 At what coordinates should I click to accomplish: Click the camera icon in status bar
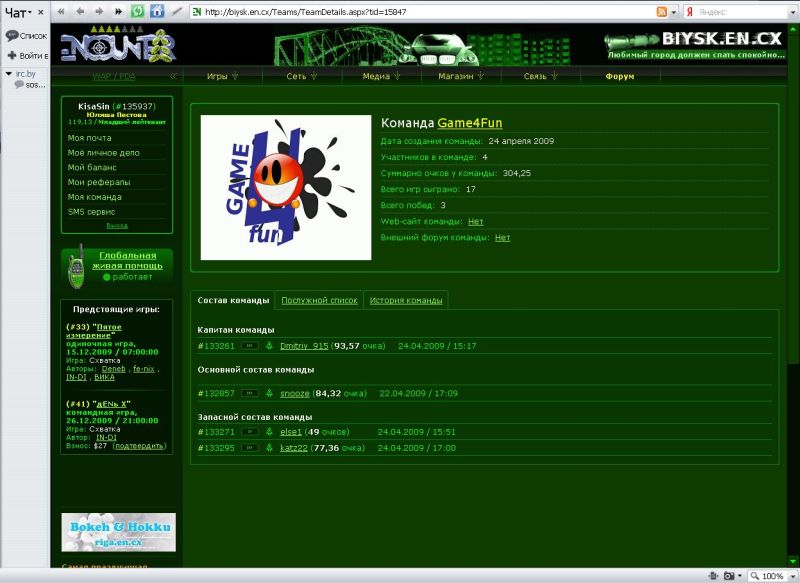[729, 576]
